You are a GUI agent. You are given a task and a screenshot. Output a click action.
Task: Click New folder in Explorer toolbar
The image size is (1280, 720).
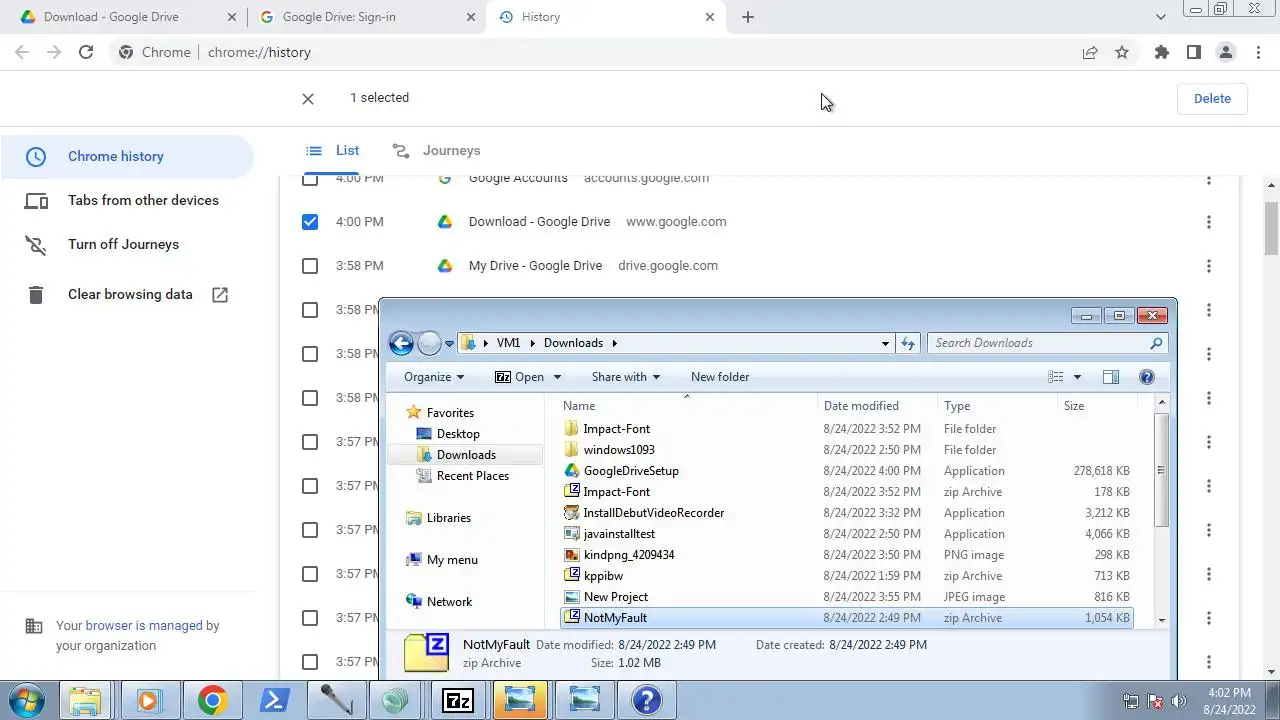720,377
